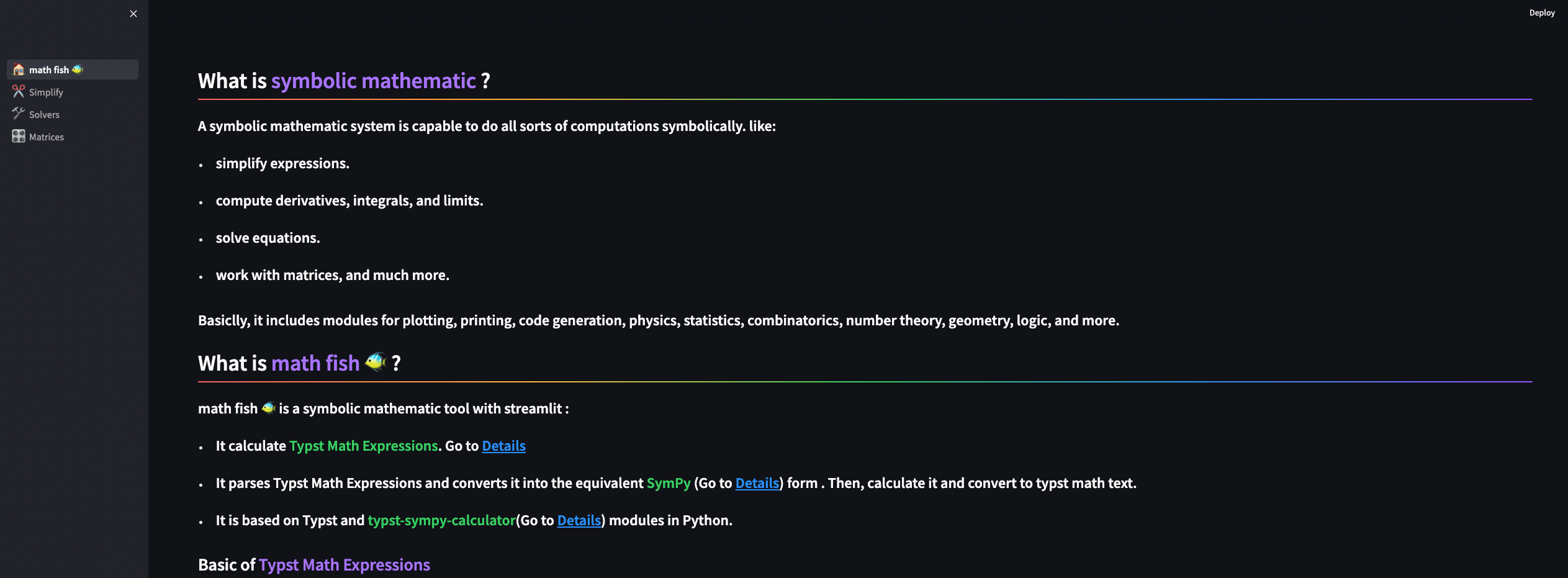Image resolution: width=1568 pixels, height=578 pixels.
Task: Click the Matrices grid icon in sidebar
Action: [x=19, y=137]
